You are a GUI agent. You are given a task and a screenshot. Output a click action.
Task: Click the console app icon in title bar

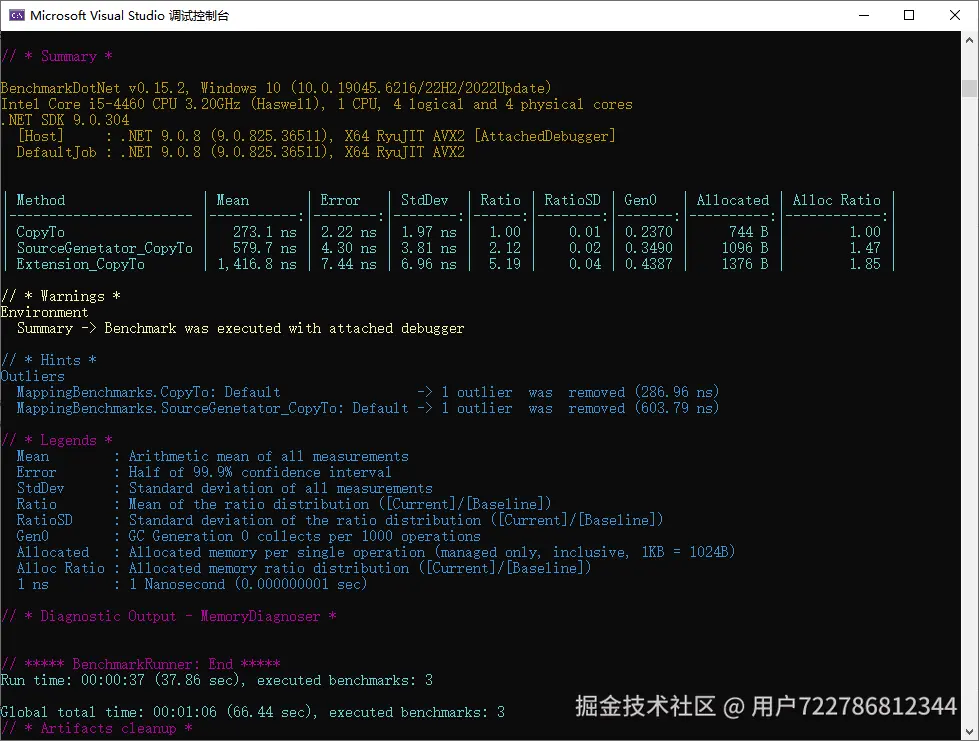(x=17, y=16)
